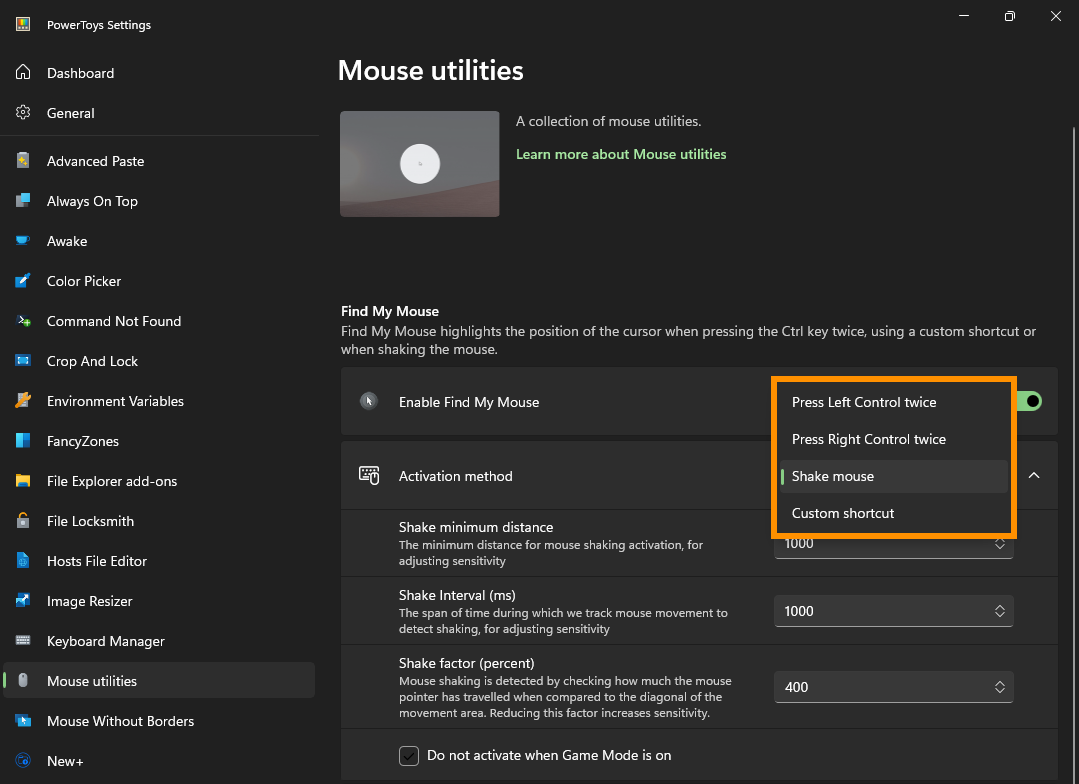Viewport: 1079px width, 784px height.
Task: Click the Enable Find My Mouse cursor icon
Action: (369, 401)
